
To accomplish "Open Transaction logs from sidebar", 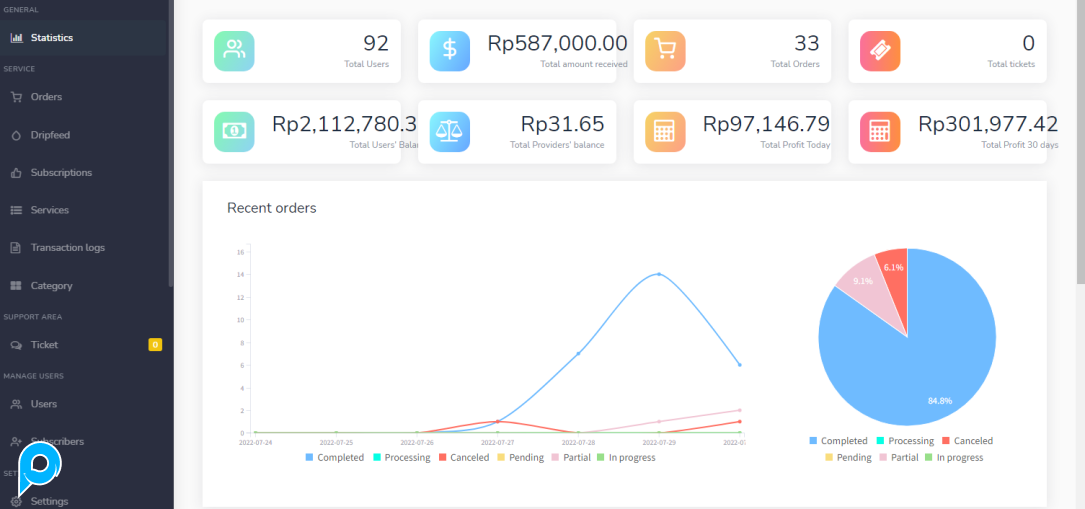I will click(67, 248).
